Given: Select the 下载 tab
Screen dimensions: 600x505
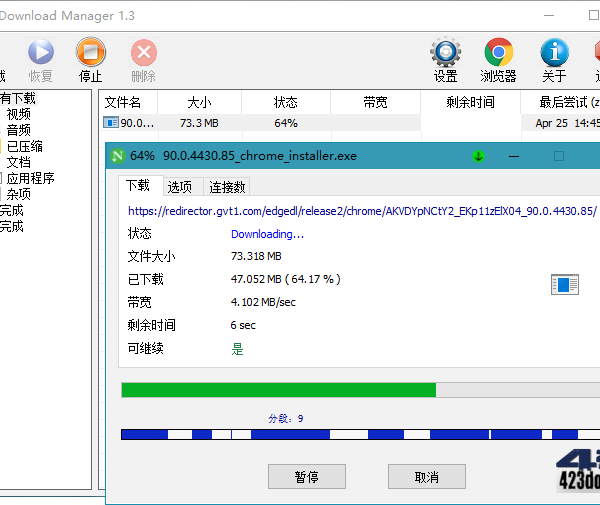Looking at the screenshot, I should [138, 186].
